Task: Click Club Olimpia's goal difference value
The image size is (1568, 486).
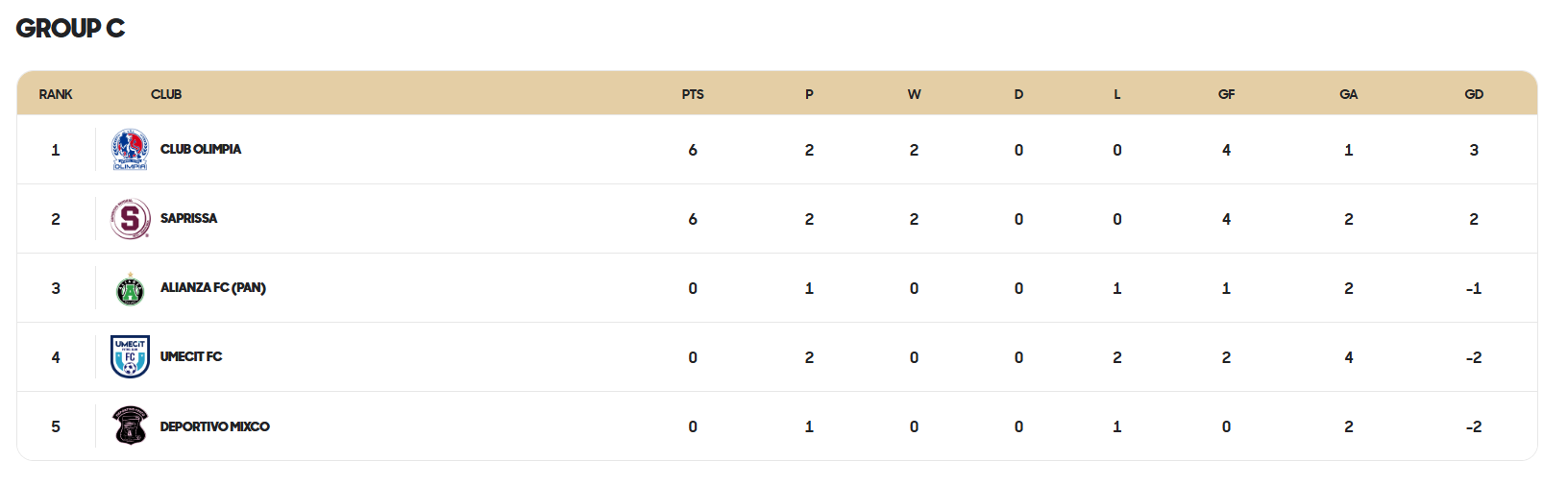Action: 1474,150
